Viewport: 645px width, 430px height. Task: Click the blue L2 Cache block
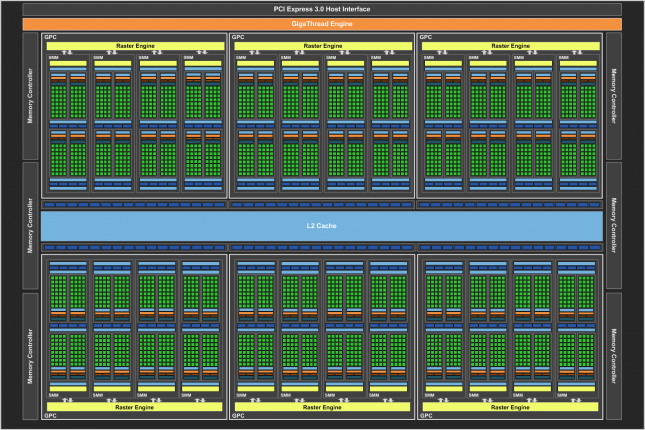[322, 226]
